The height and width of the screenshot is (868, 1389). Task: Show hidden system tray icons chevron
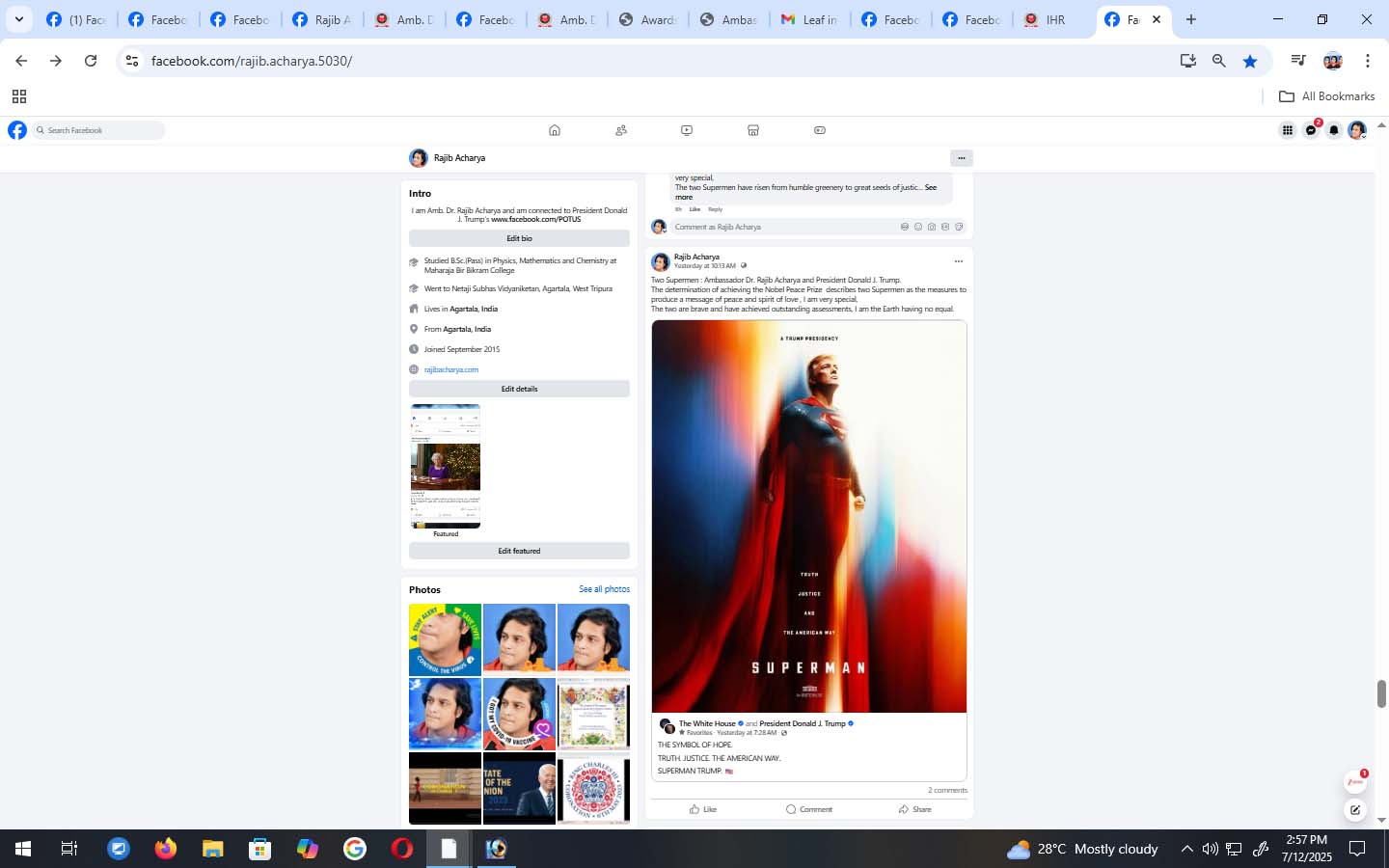click(x=1186, y=849)
